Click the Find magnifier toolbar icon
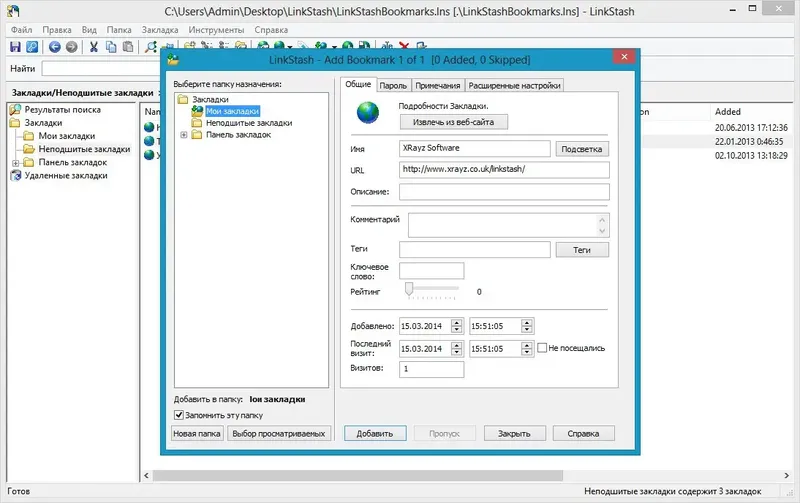 pos(151,47)
